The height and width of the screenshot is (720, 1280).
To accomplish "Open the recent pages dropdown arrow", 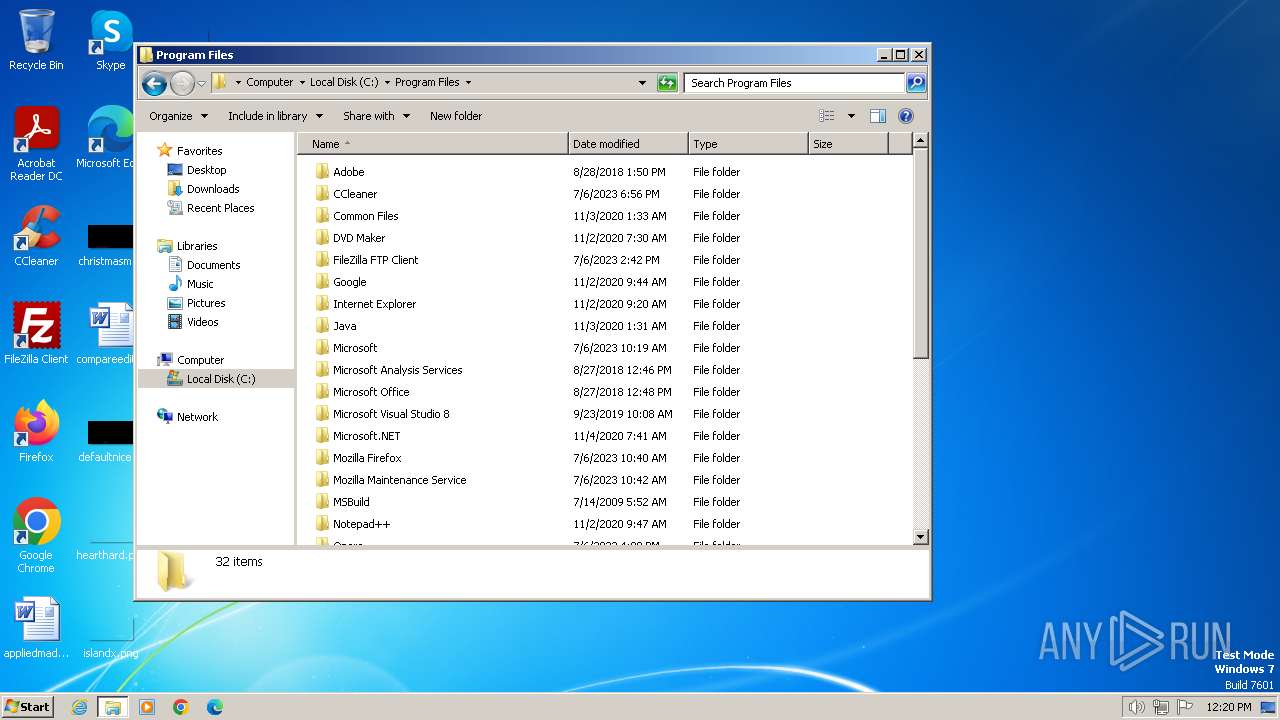I will pyautogui.click(x=201, y=83).
